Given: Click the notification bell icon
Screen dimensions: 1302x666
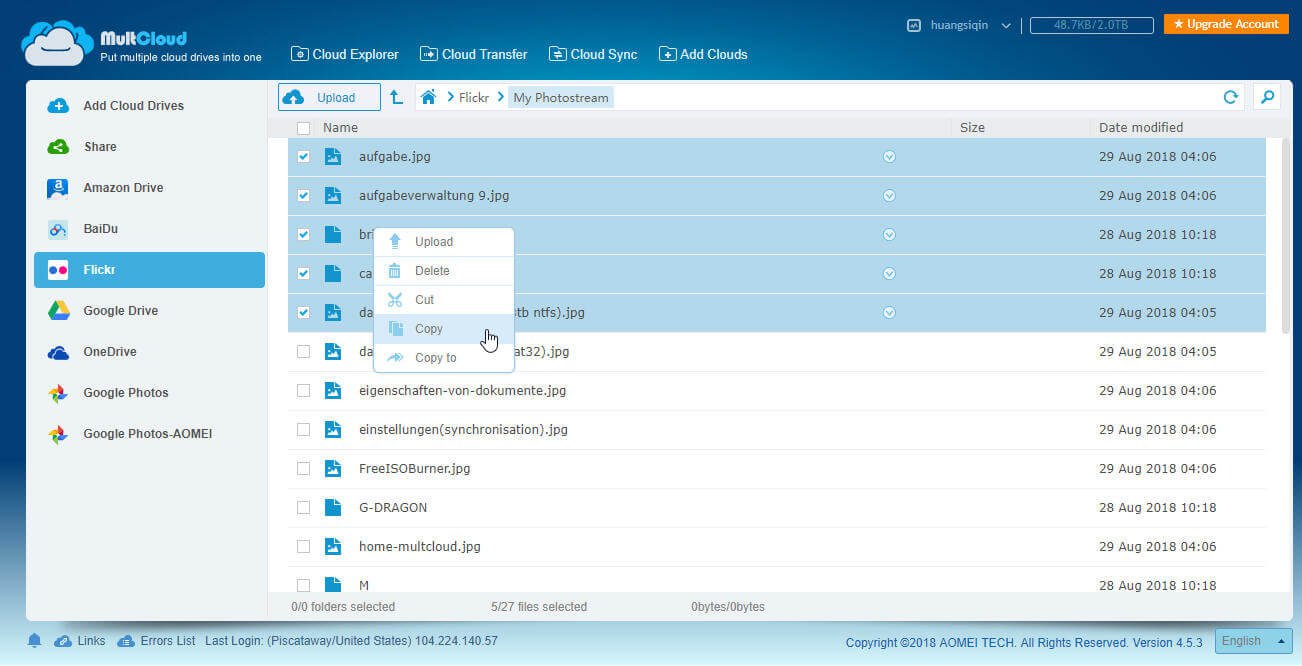Looking at the screenshot, I should [35, 641].
